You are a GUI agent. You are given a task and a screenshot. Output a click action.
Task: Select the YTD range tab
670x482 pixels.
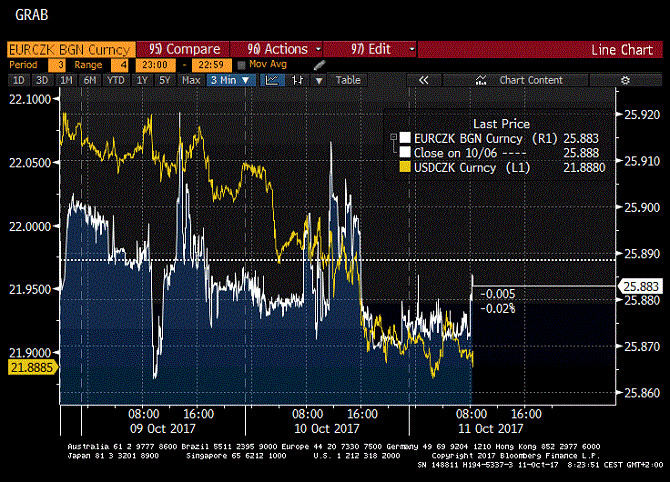pyautogui.click(x=115, y=80)
